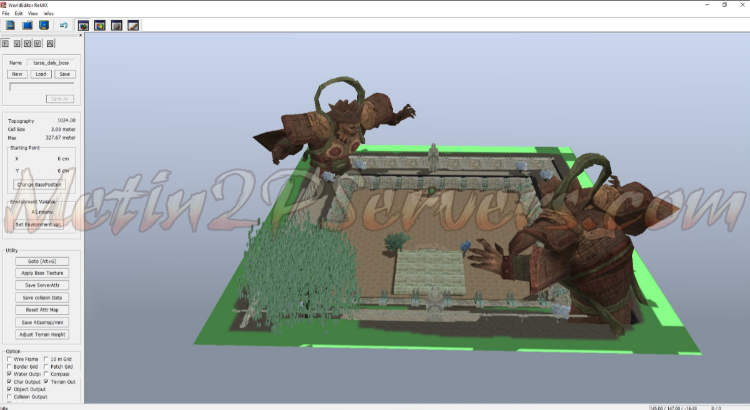The image size is (750, 410).
Task: Click the Save ServerAttr button
Action: (42, 285)
